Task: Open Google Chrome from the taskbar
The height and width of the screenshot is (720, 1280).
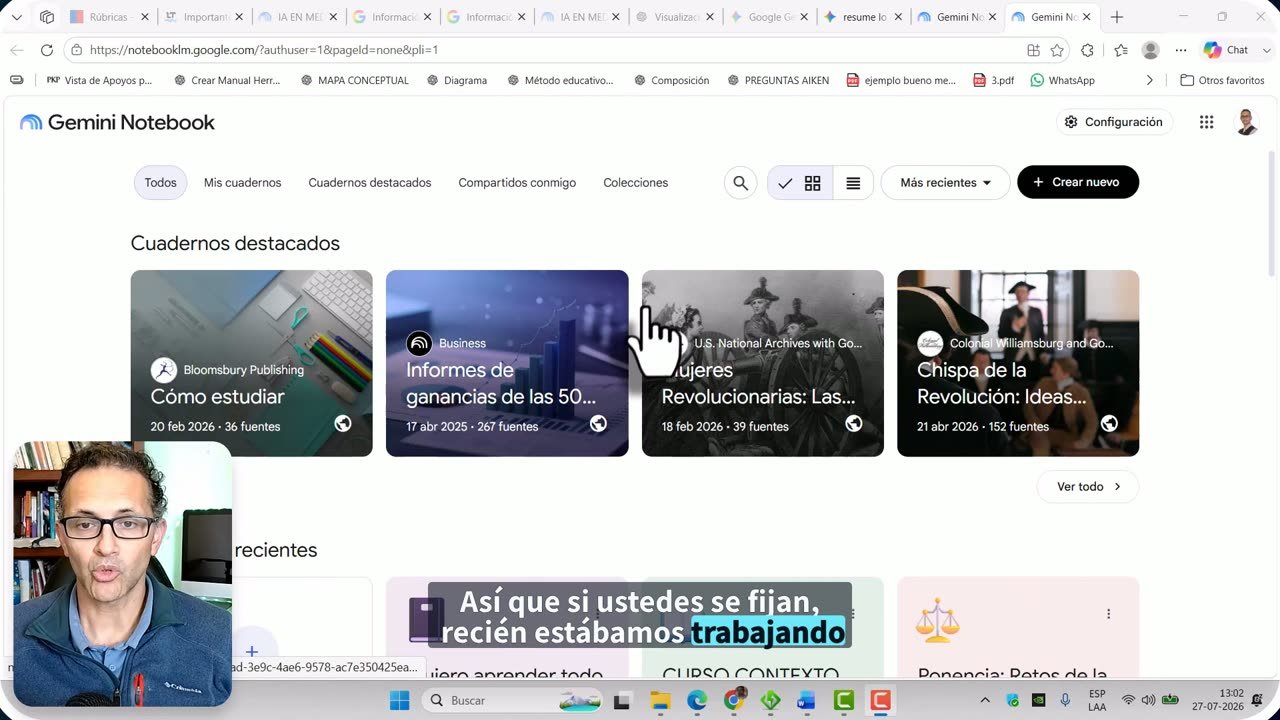Action: pos(734,701)
